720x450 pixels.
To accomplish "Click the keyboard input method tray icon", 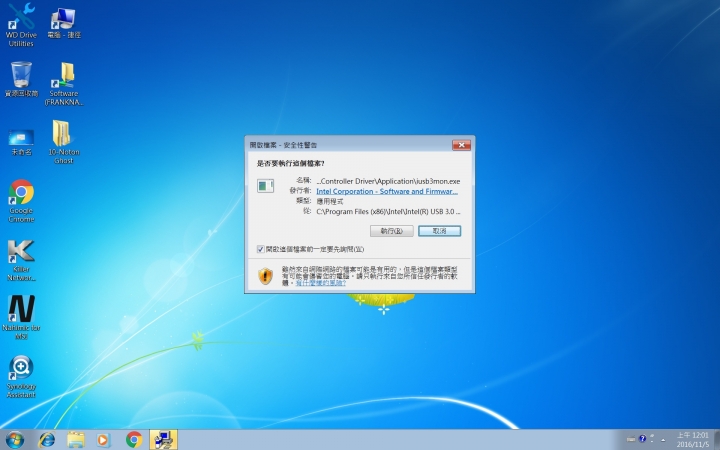I will 631,439.
